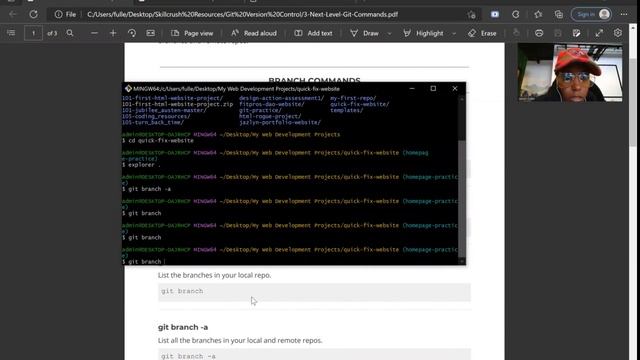Click 'List all the branches in your local and remote repos.'
Viewport: 640px width, 360px height.
point(240,340)
